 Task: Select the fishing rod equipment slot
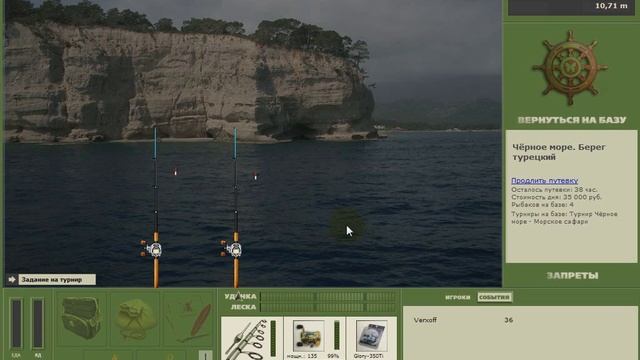pyautogui.click(x=252, y=339)
